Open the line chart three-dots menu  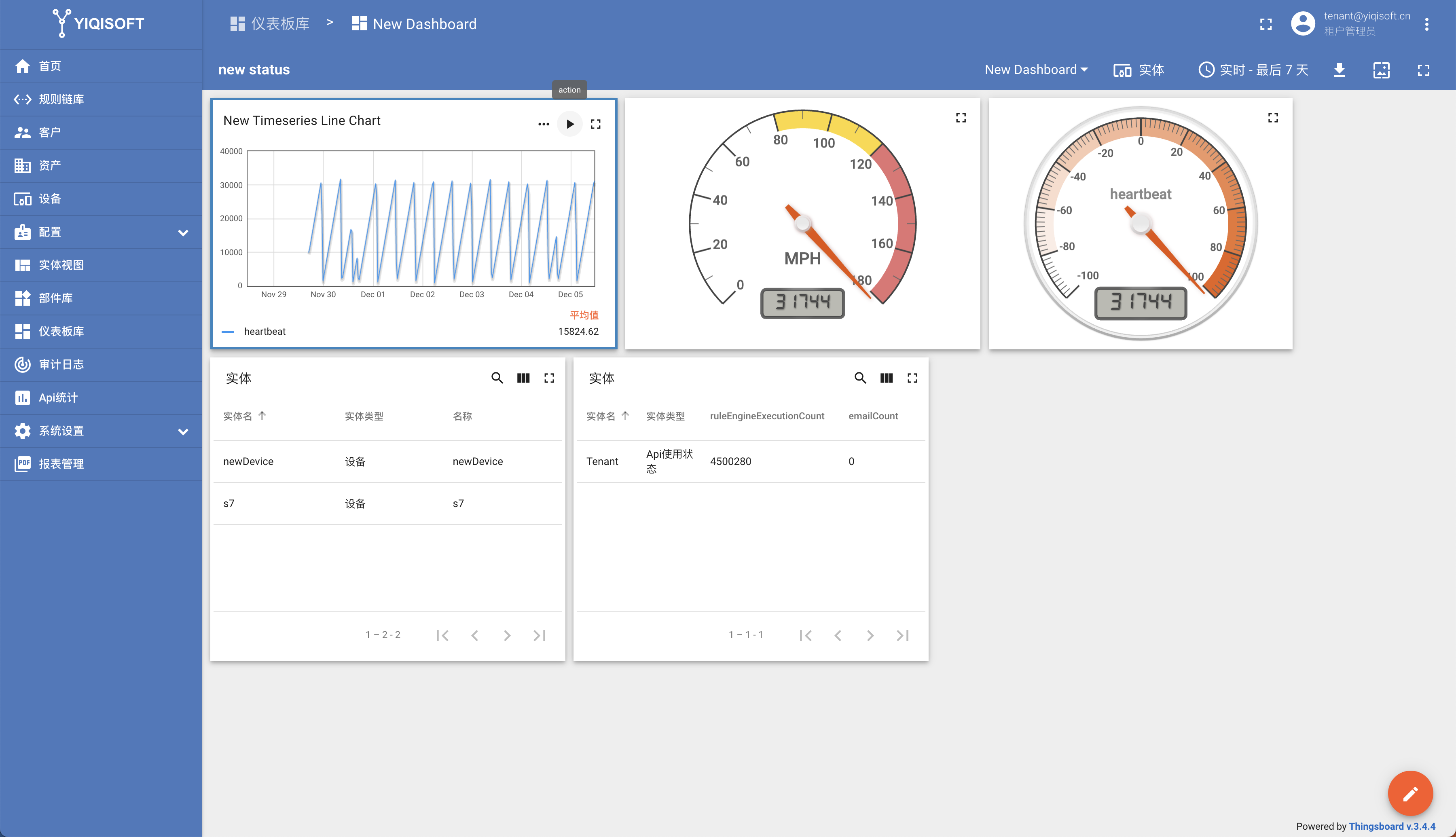(543, 124)
